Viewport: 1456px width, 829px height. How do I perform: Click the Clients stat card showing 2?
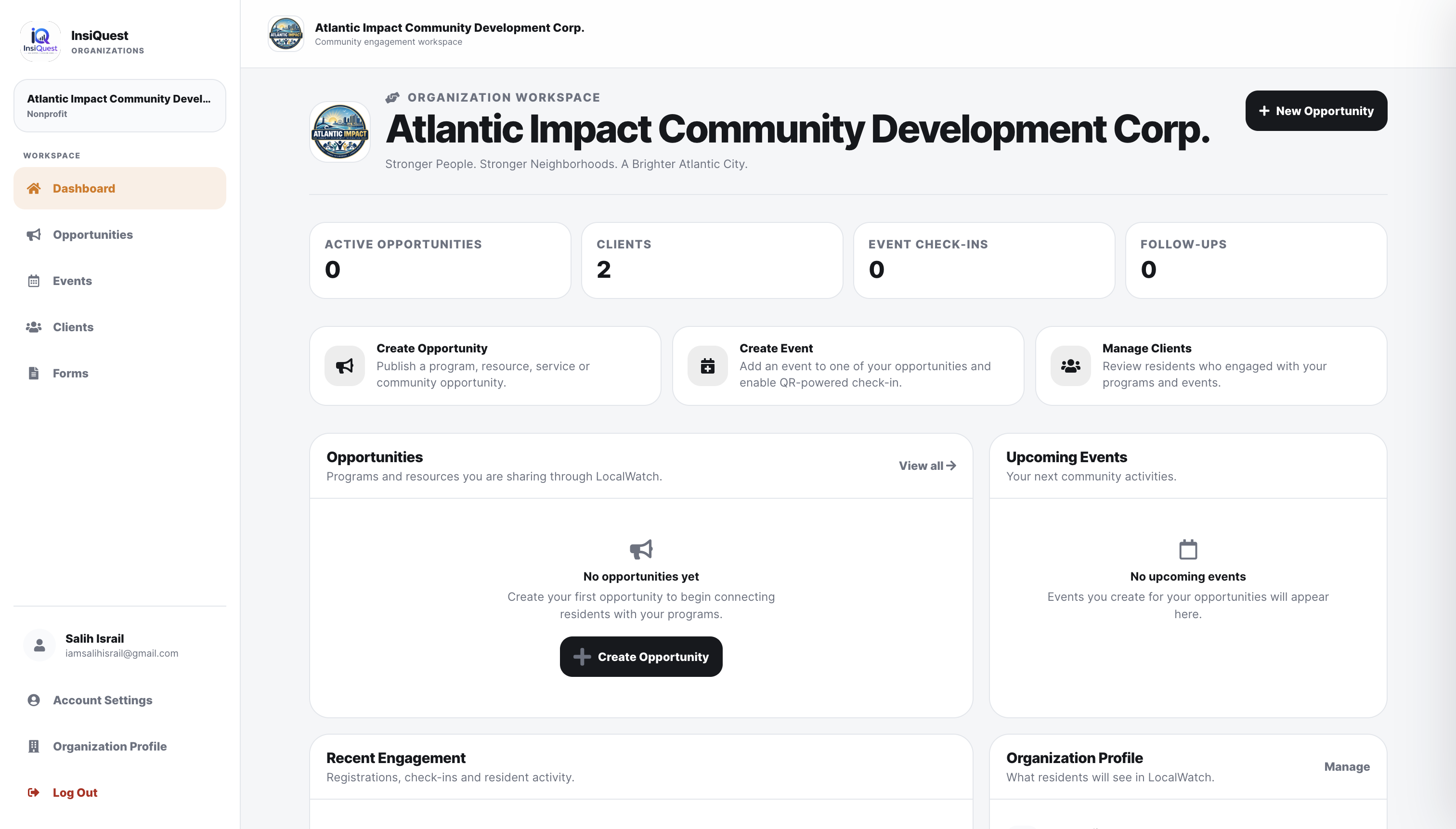(712, 260)
